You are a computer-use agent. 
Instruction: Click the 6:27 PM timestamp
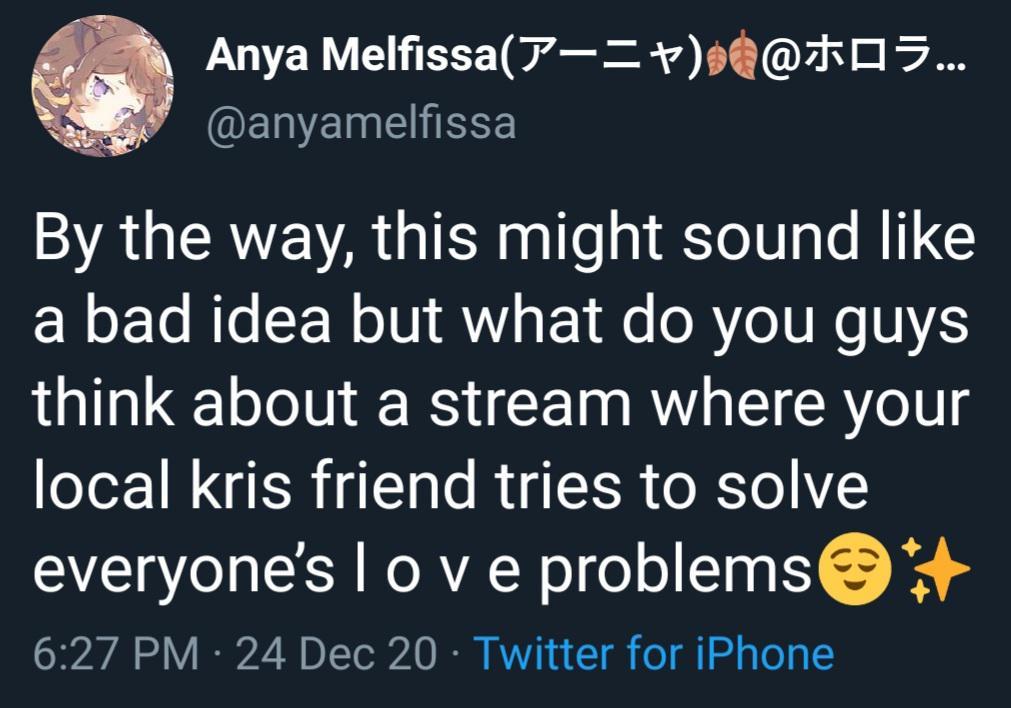coord(115,654)
